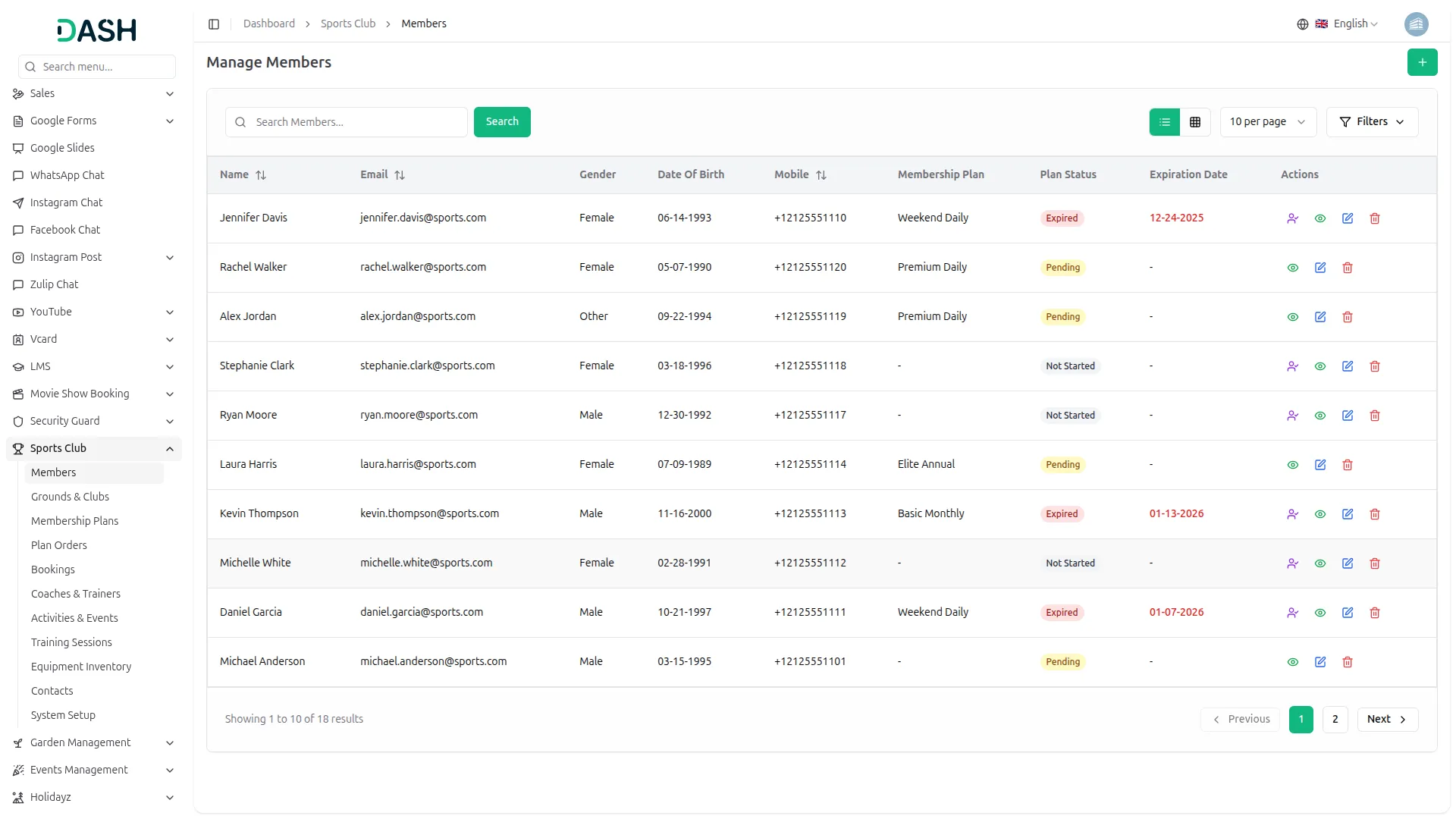
Task: Click the assign plan icon for Jennifer Davis
Action: tap(1292, 218)
